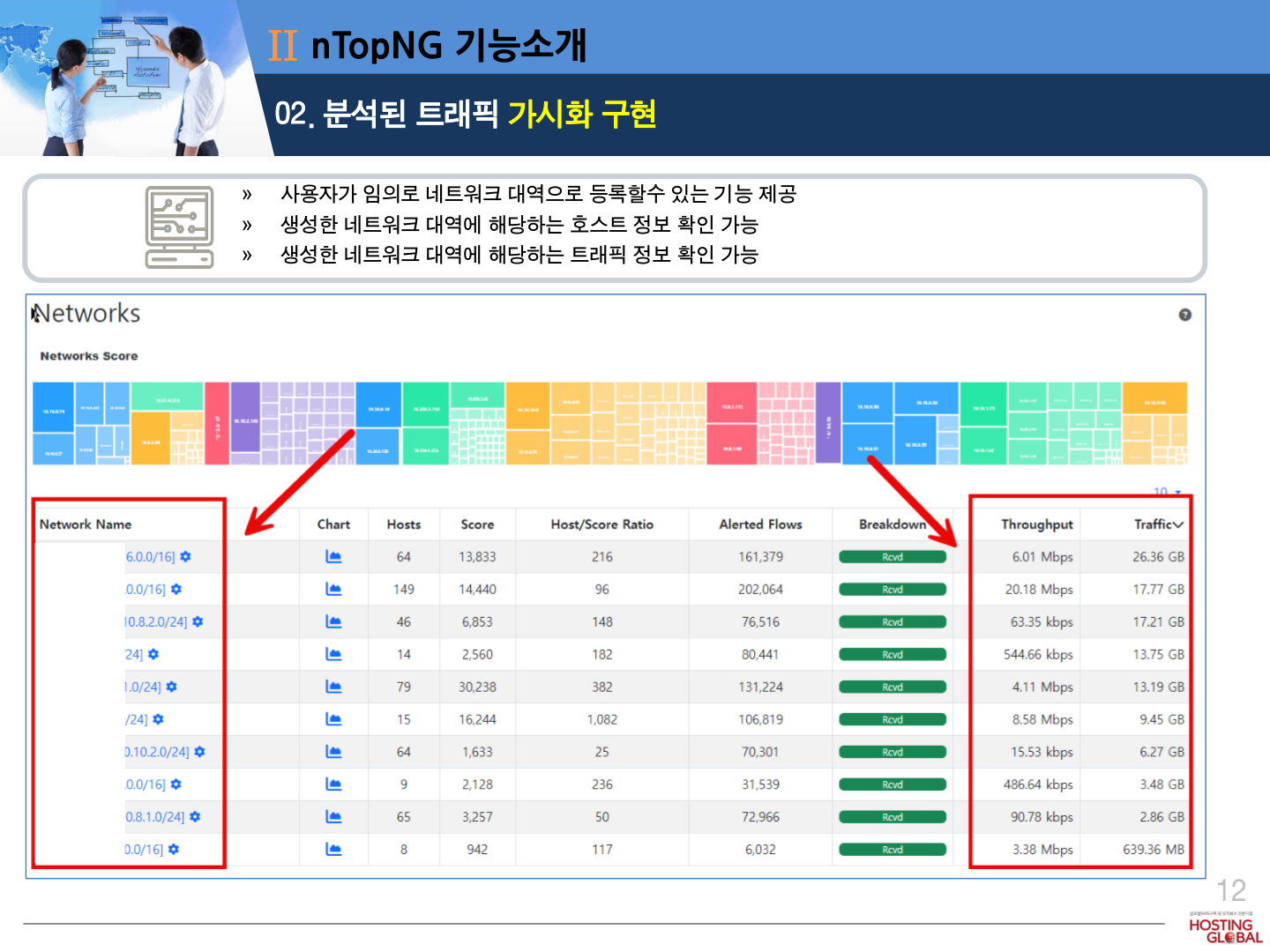Click the gear icon in the 9.45 GB traffic row
The width and height of the screenshot is (1270, 952).
[159, 719]
